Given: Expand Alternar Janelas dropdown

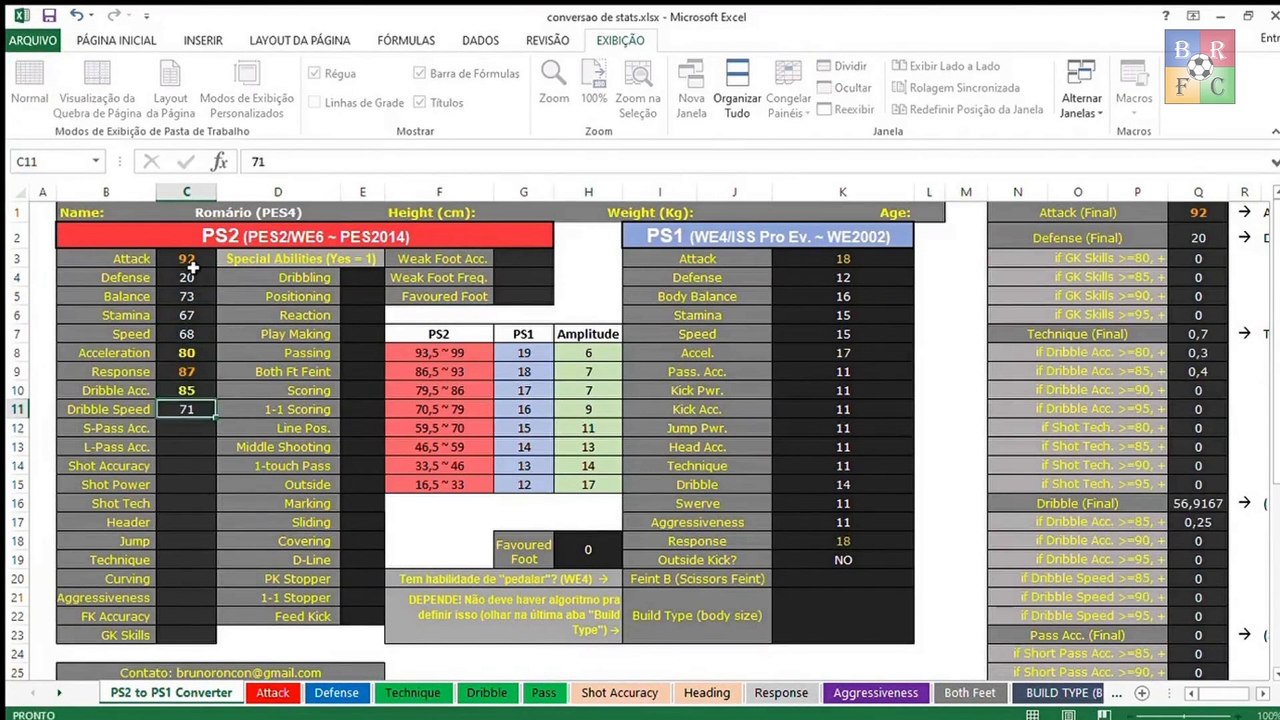Looking at the screenshot, I should 1081,106.
